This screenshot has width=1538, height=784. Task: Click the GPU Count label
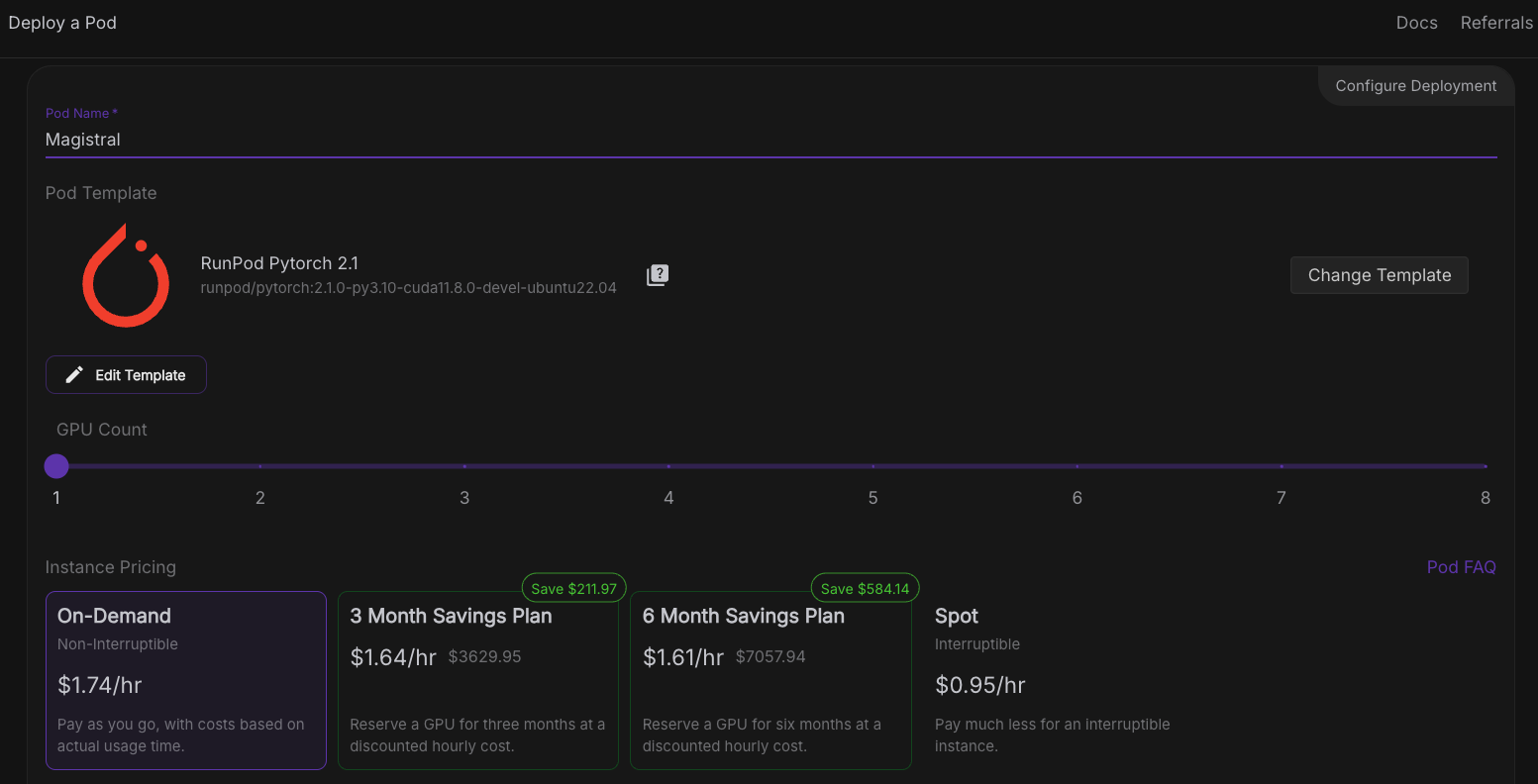(x=102, y=430)
